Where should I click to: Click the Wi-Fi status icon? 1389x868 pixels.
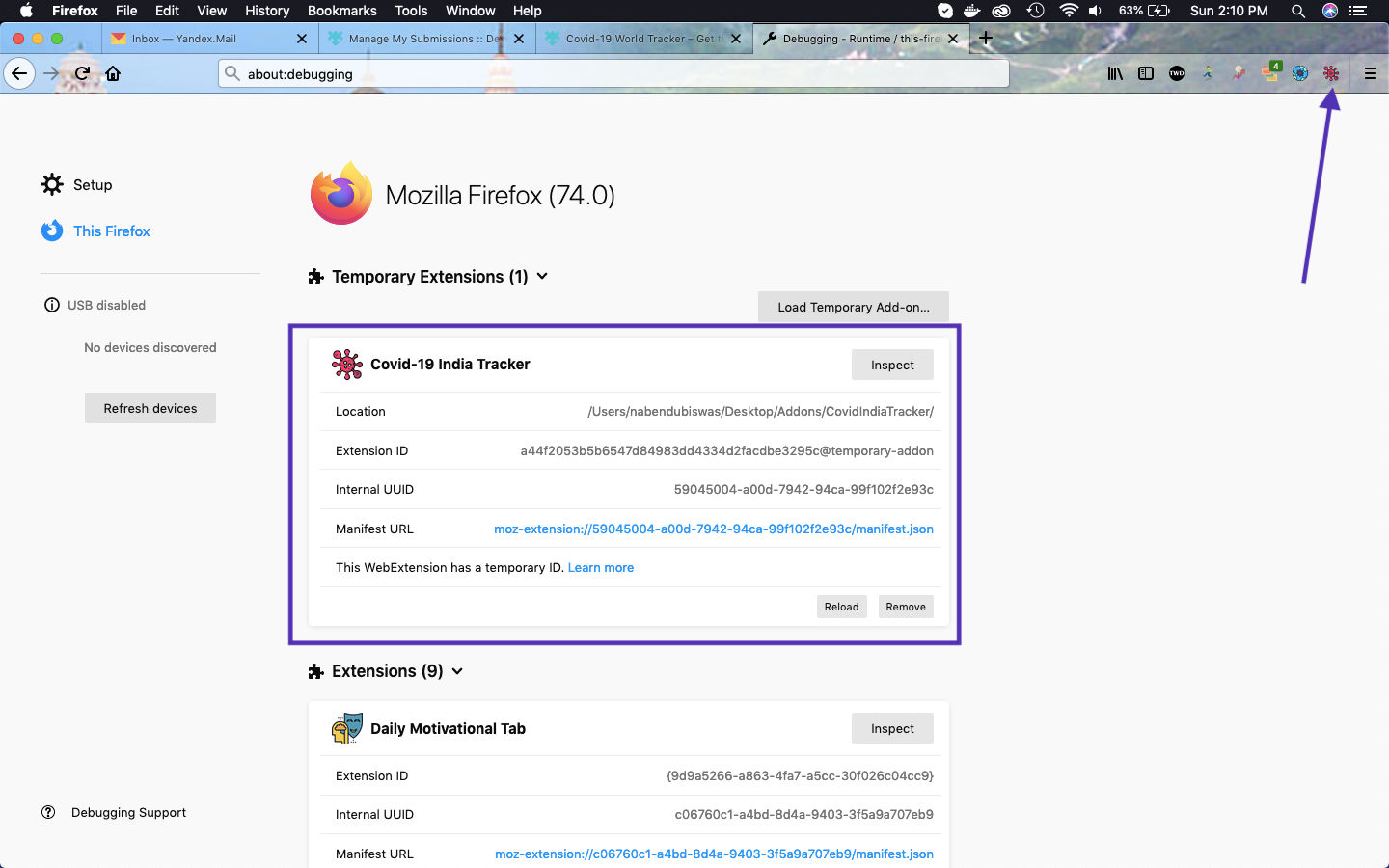[1068, 11]
